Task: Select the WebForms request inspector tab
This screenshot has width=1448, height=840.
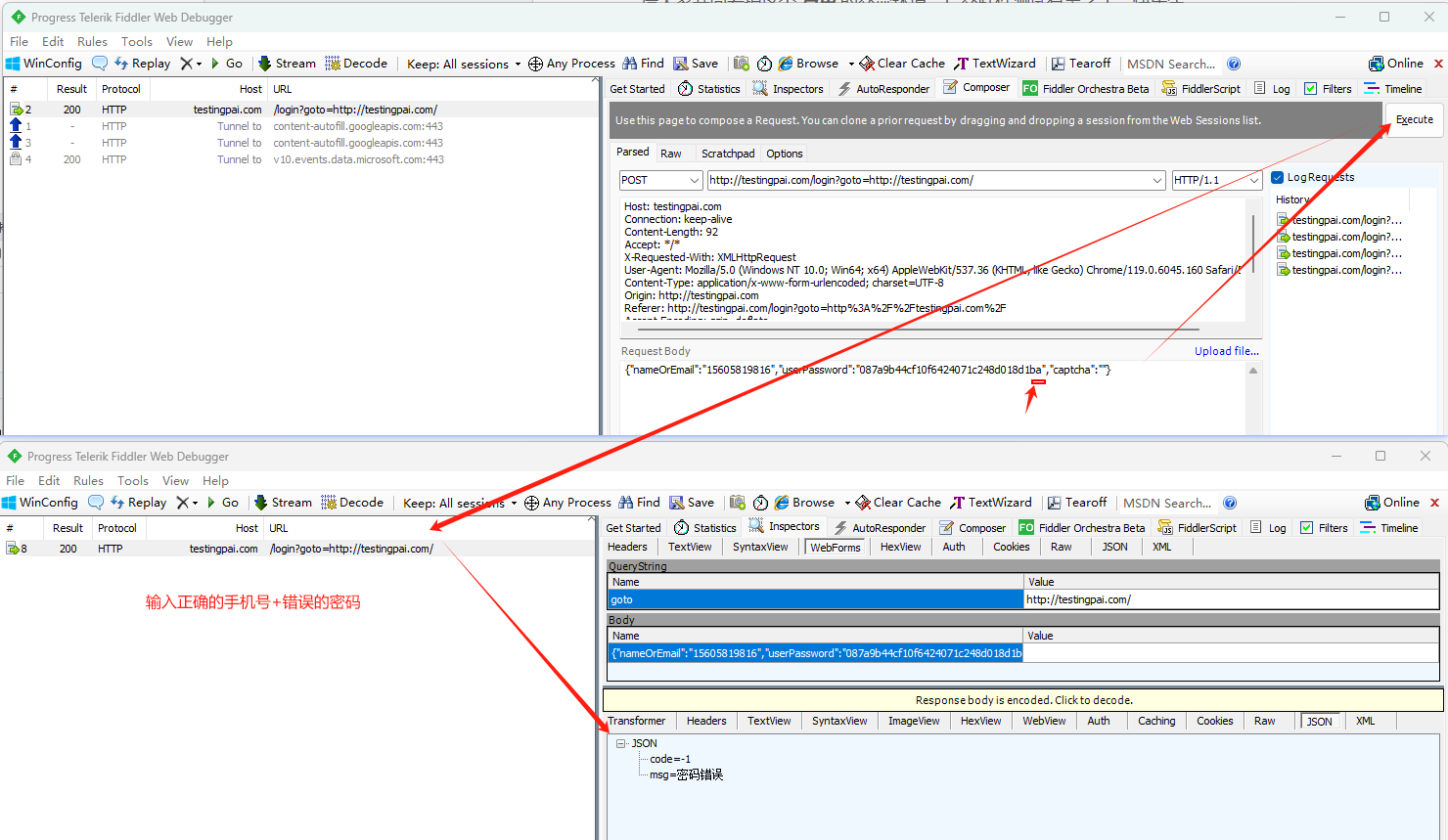Action: (836, 548)
